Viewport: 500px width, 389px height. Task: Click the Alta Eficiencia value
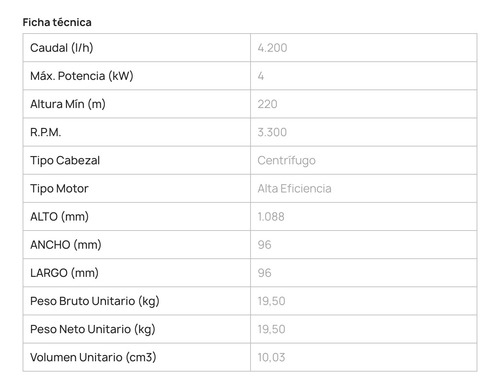(x=294, y=189)
